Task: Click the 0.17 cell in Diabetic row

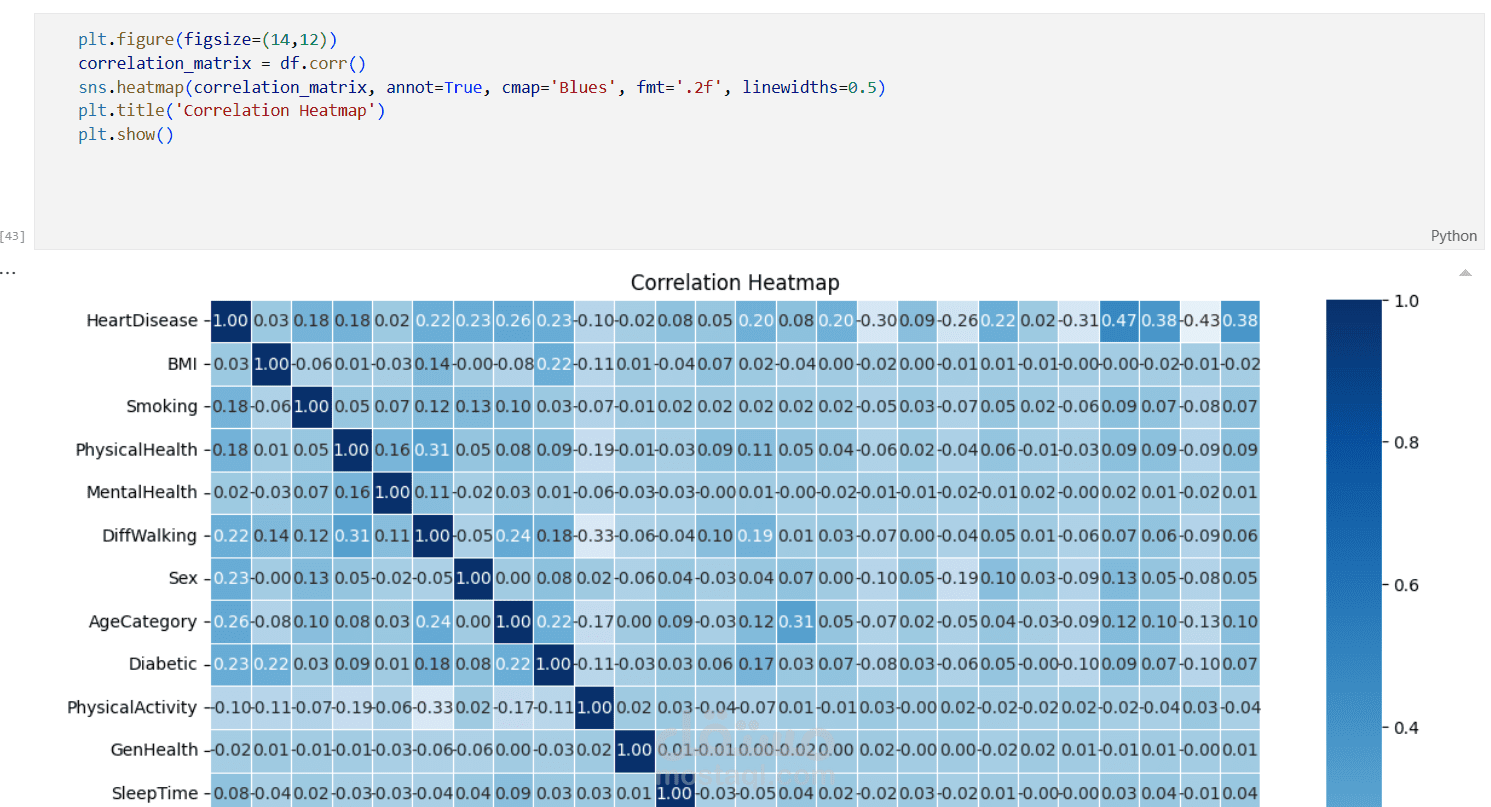Action: [756, 665]
